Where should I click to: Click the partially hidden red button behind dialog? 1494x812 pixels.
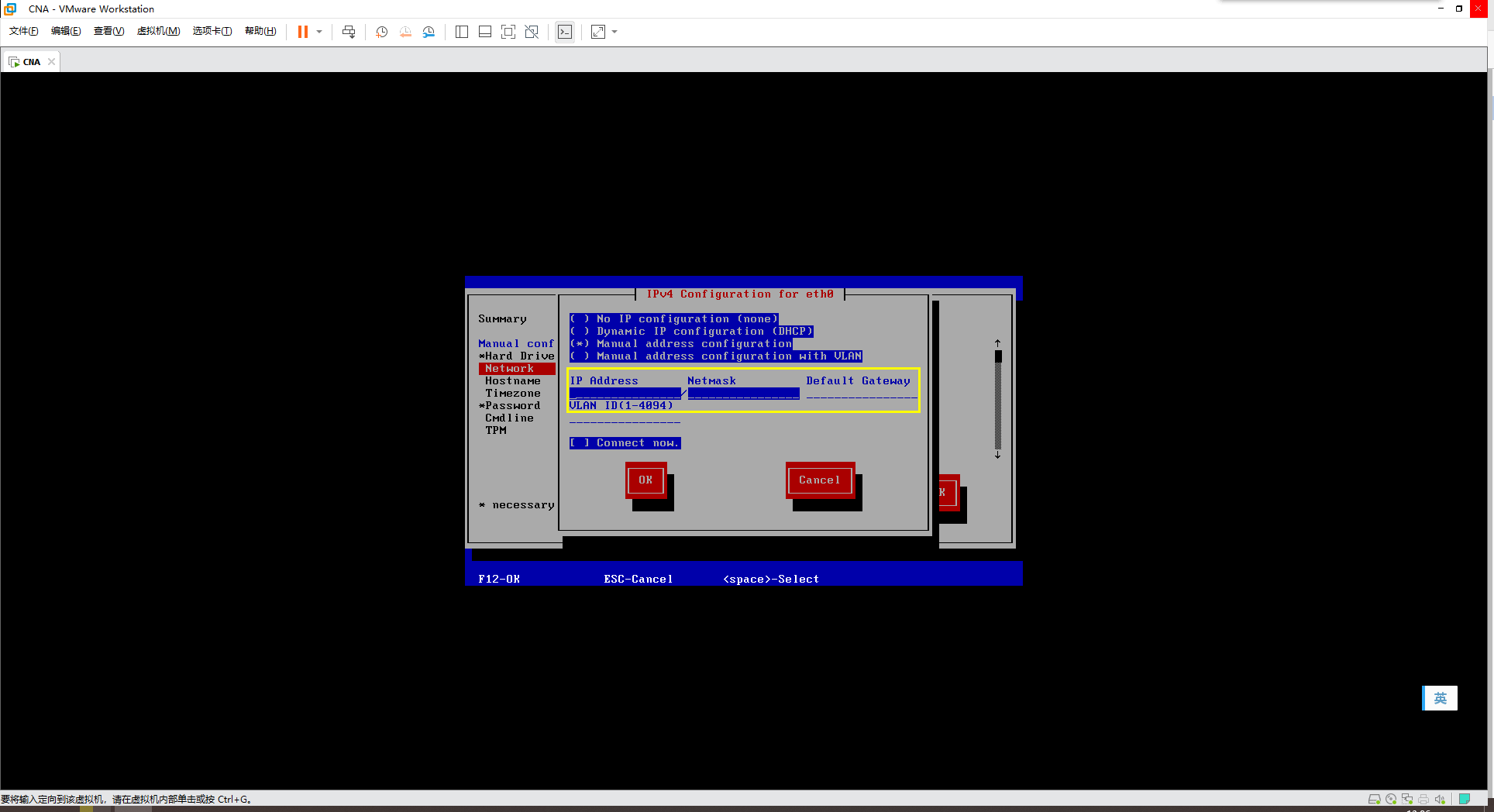pos(949,493)
